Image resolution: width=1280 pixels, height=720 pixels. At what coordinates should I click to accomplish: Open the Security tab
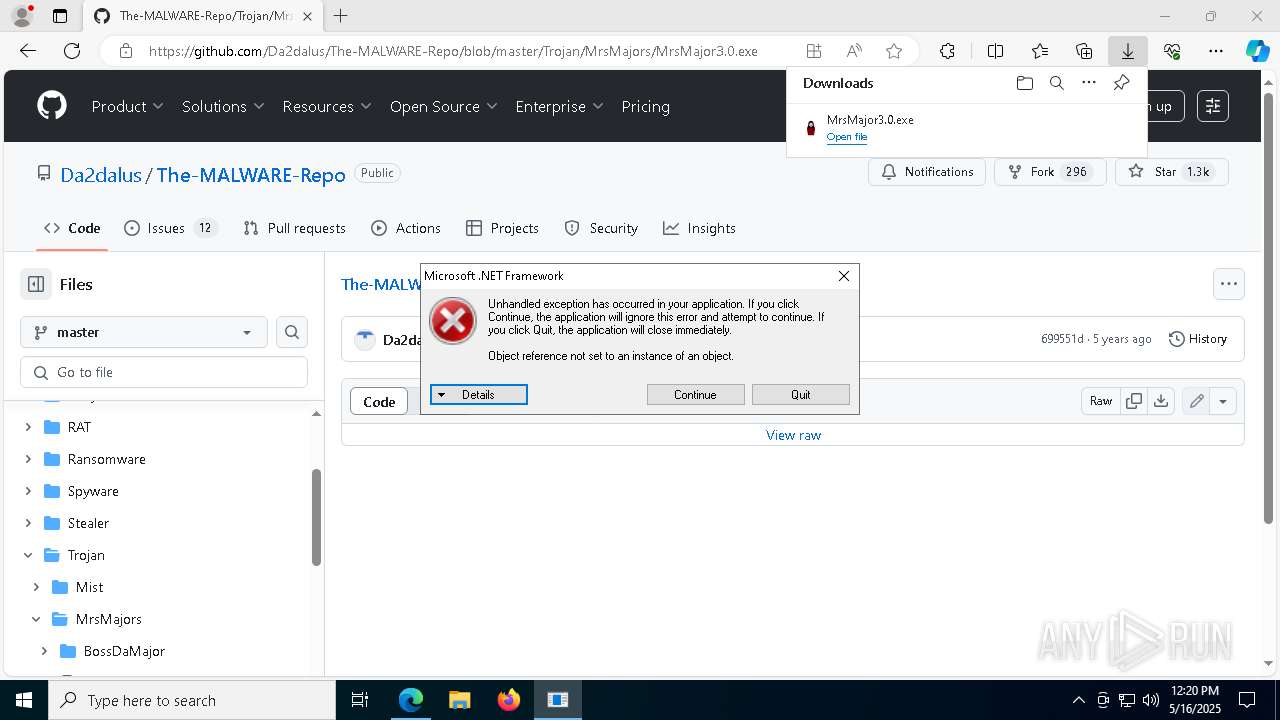(601, 228)
